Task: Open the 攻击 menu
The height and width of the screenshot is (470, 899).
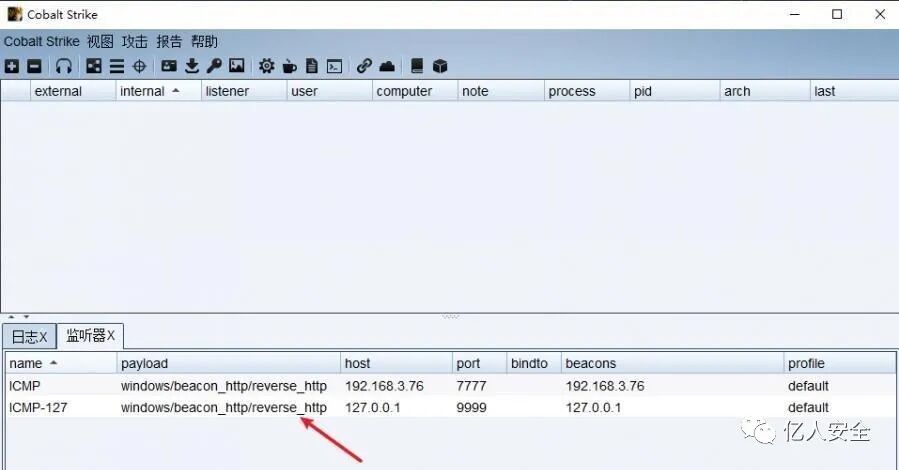Action: [135, 41]
